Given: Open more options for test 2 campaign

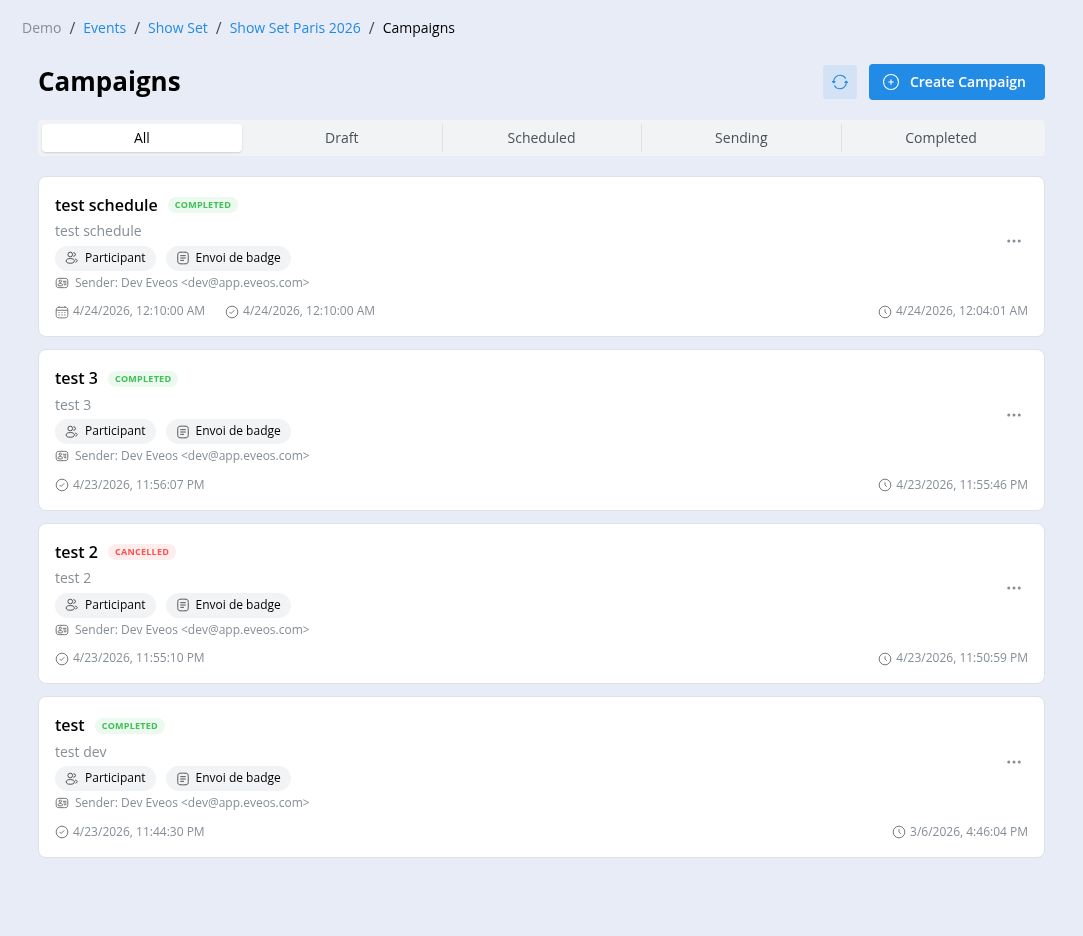Looking at the screenshot, I should 1013,588.
